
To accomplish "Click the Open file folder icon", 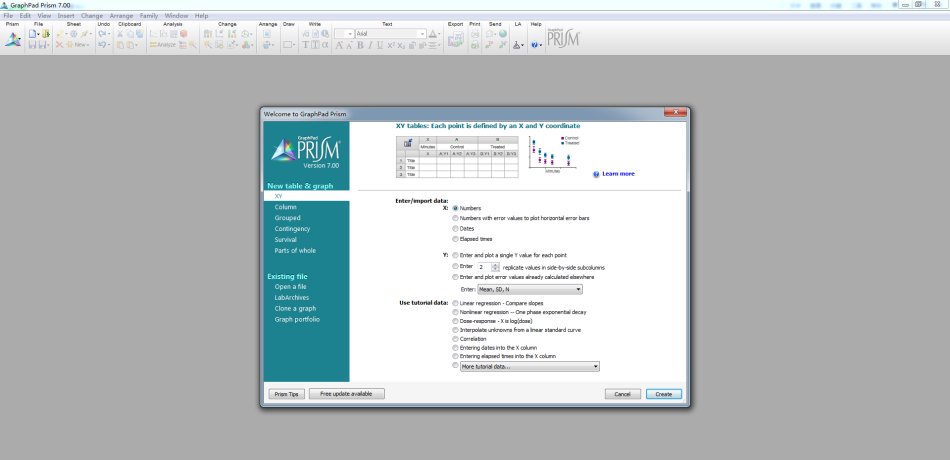I will pos(46,34).
